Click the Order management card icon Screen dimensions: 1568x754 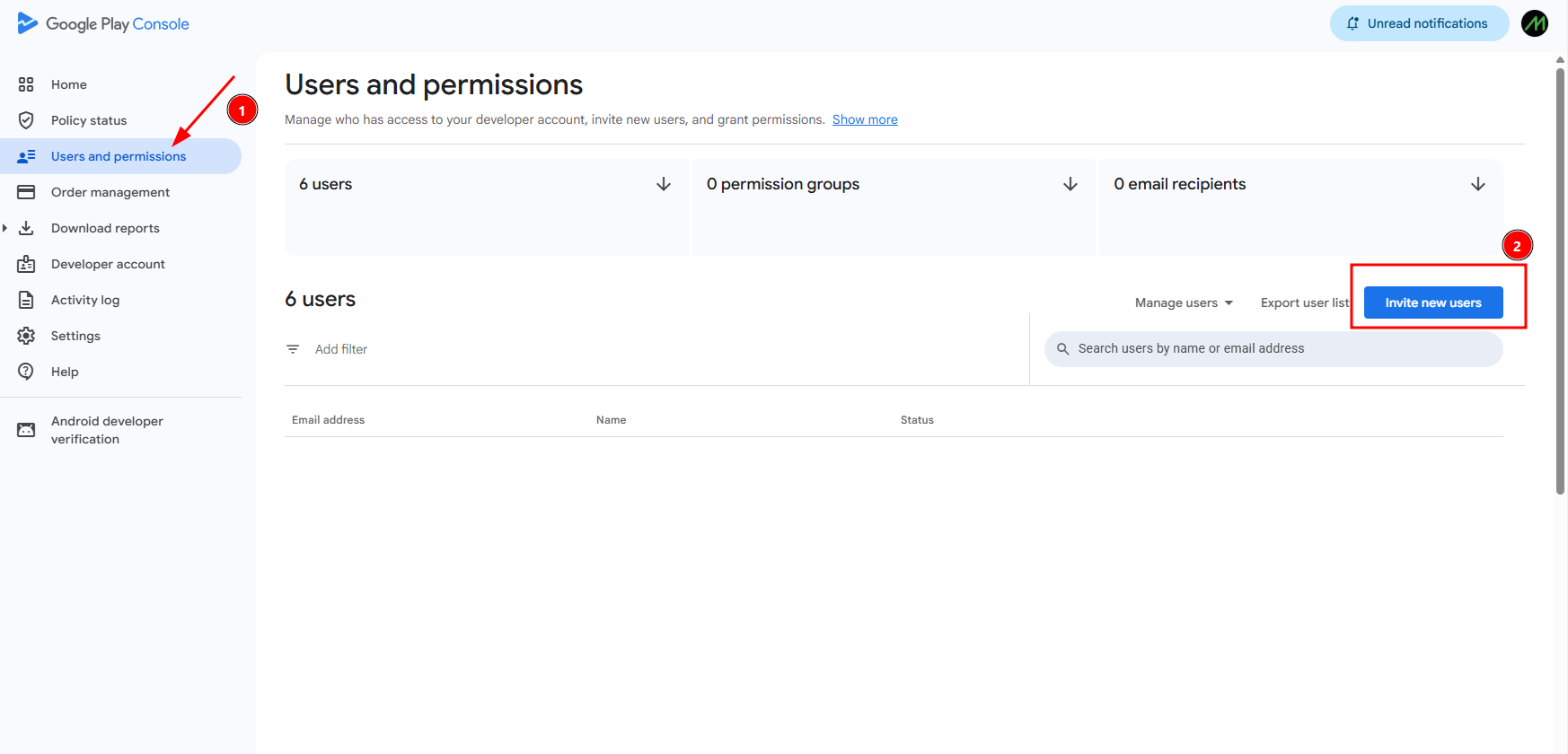pos(26,192)
